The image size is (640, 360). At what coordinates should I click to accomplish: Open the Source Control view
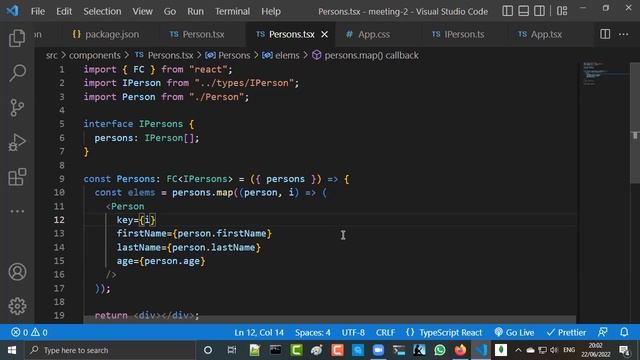(x=17, y=108)
